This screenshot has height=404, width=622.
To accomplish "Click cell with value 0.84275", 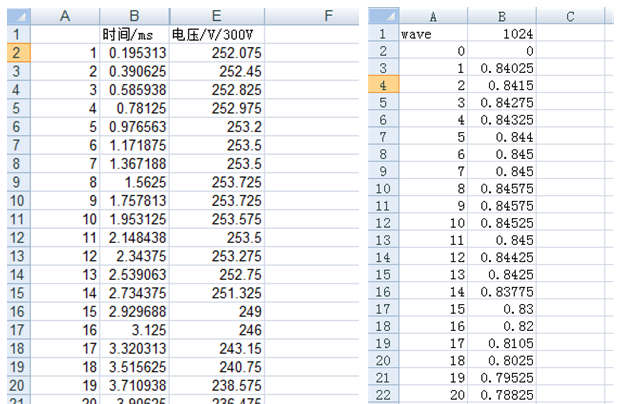I will pos(502,102).
